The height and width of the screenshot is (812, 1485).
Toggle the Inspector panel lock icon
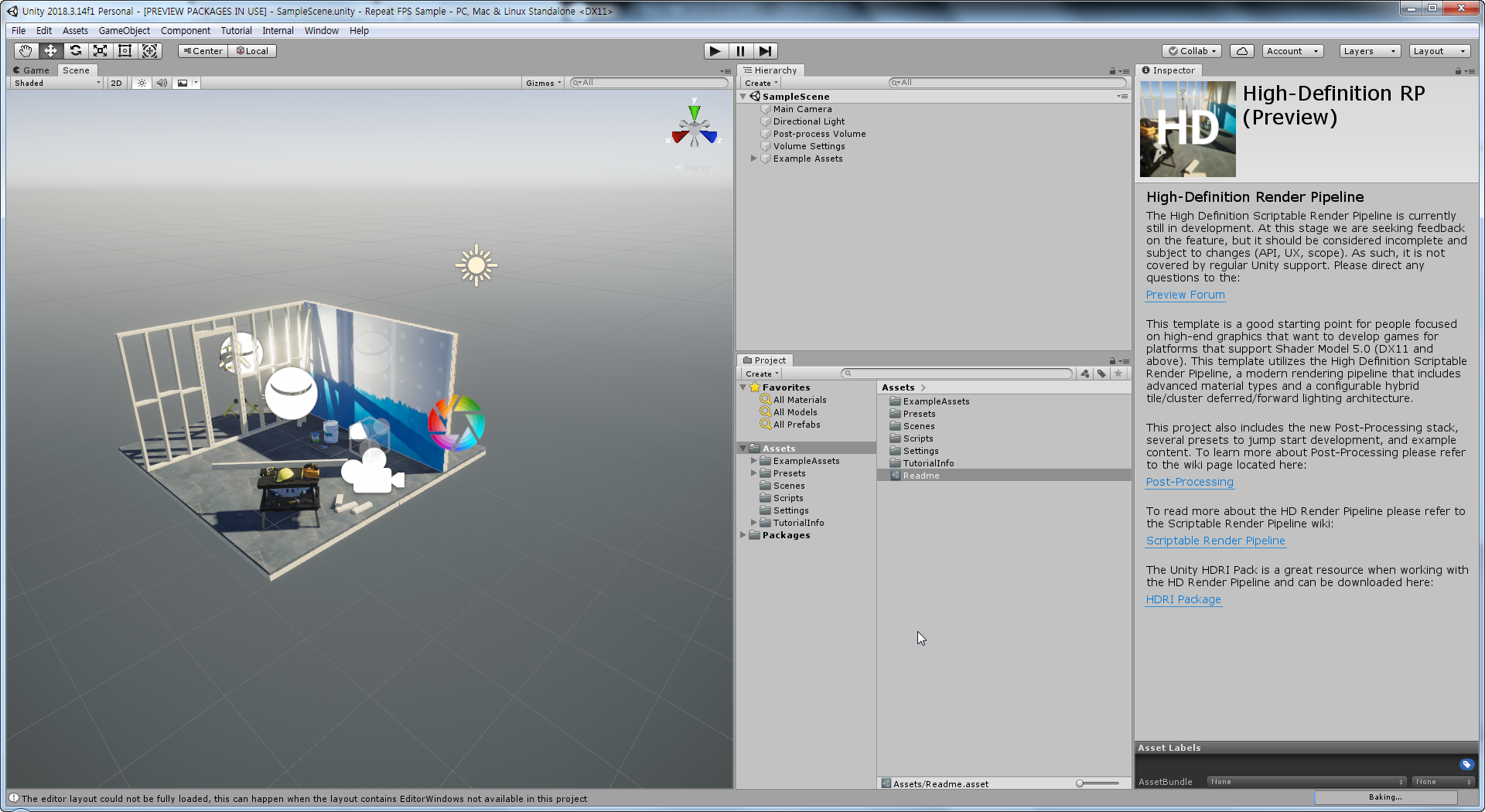pos(1458,70)
